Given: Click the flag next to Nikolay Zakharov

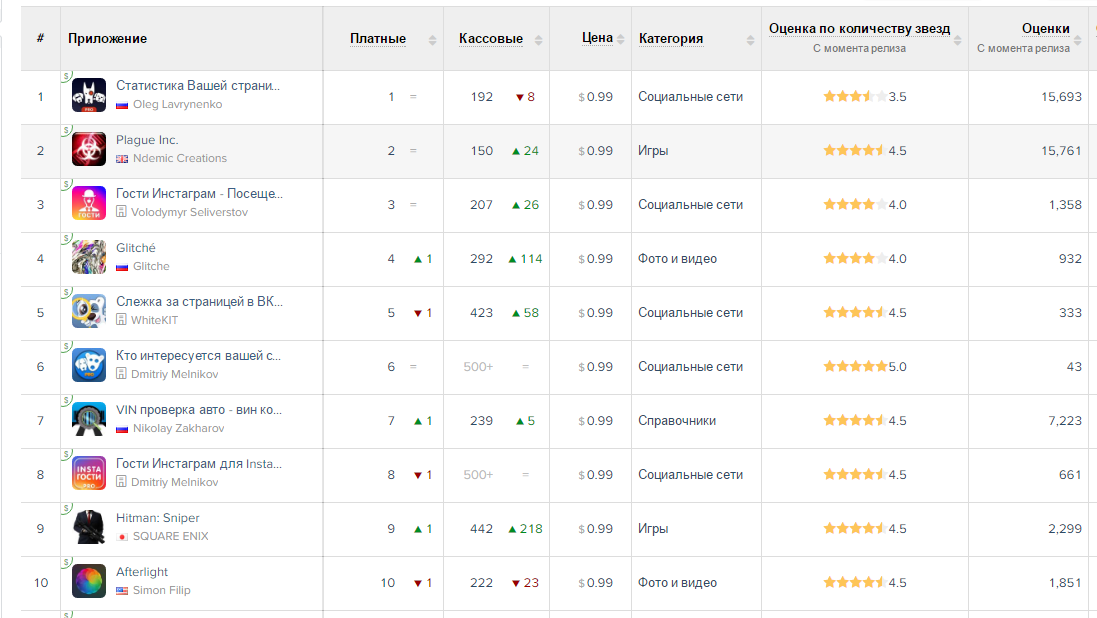Looking at the screenshot, I should click(122, 429).
